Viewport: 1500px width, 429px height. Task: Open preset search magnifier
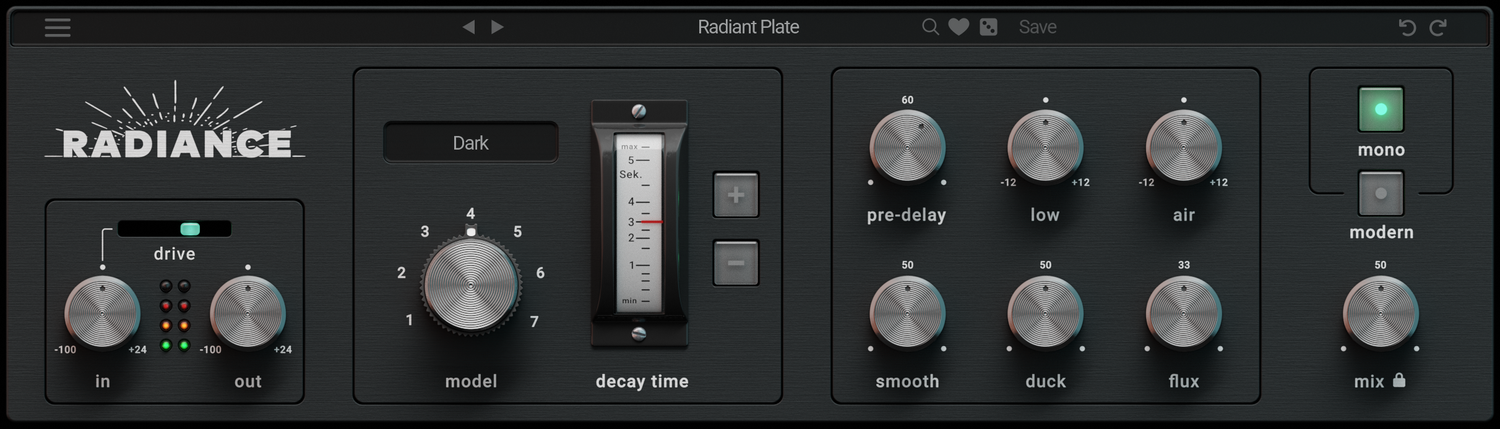coord(930,27)
